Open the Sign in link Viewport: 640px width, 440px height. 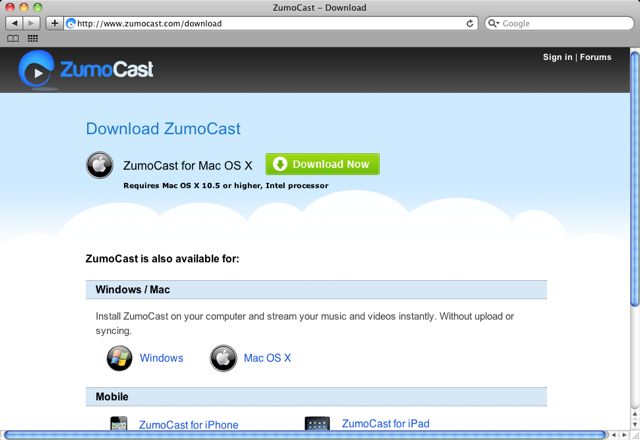click(557, 57)
